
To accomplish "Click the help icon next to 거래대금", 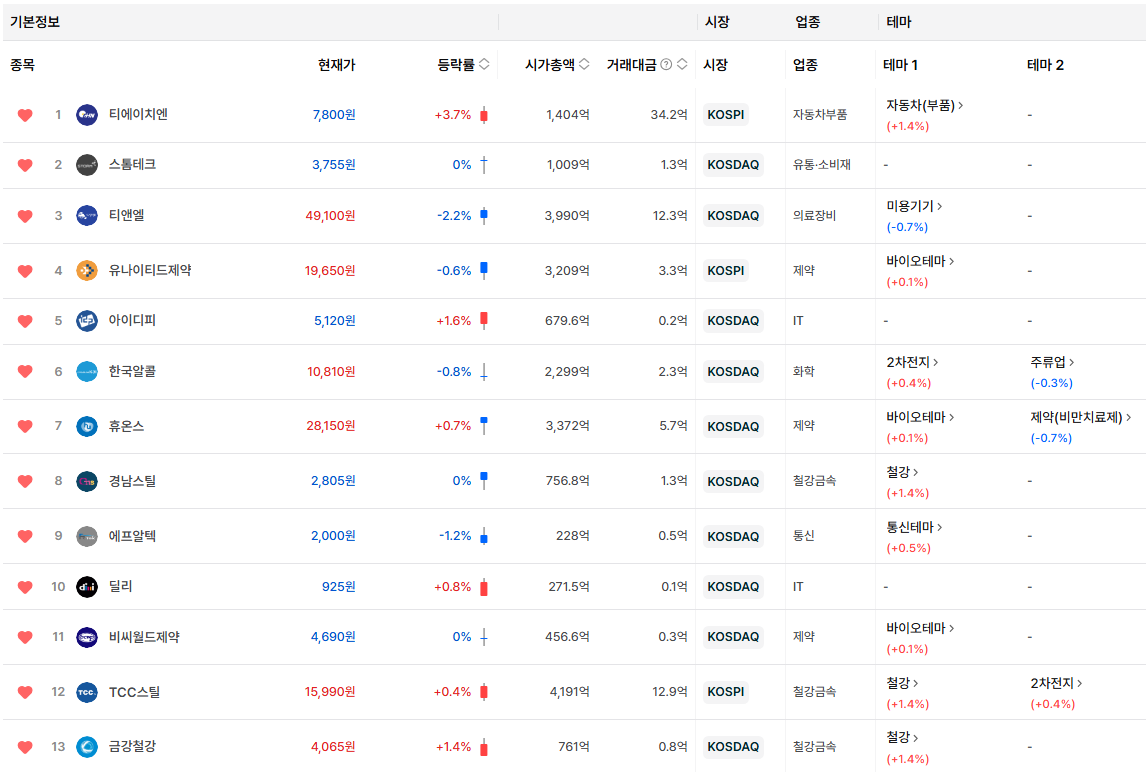I will tap(667, 65).
